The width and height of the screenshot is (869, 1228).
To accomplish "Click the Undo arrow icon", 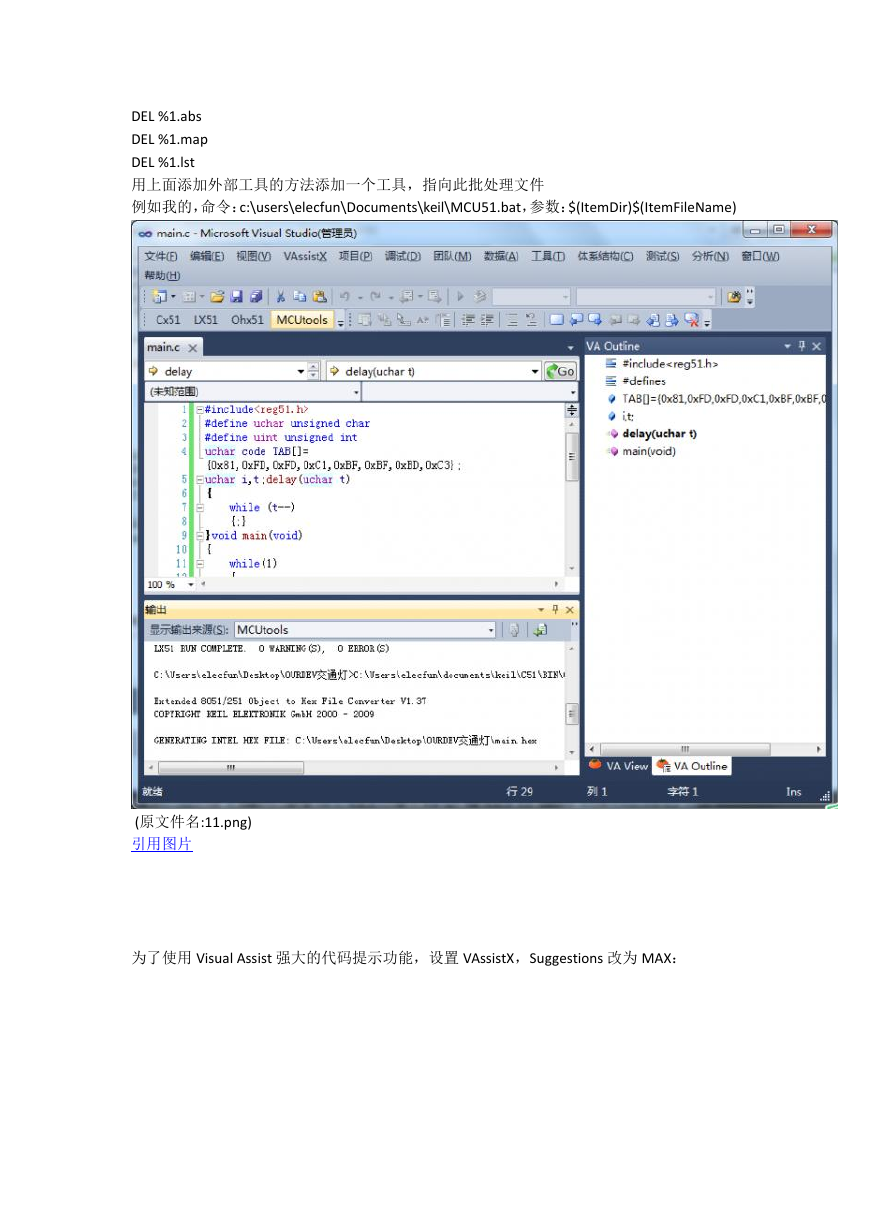I will click(344, 297).
